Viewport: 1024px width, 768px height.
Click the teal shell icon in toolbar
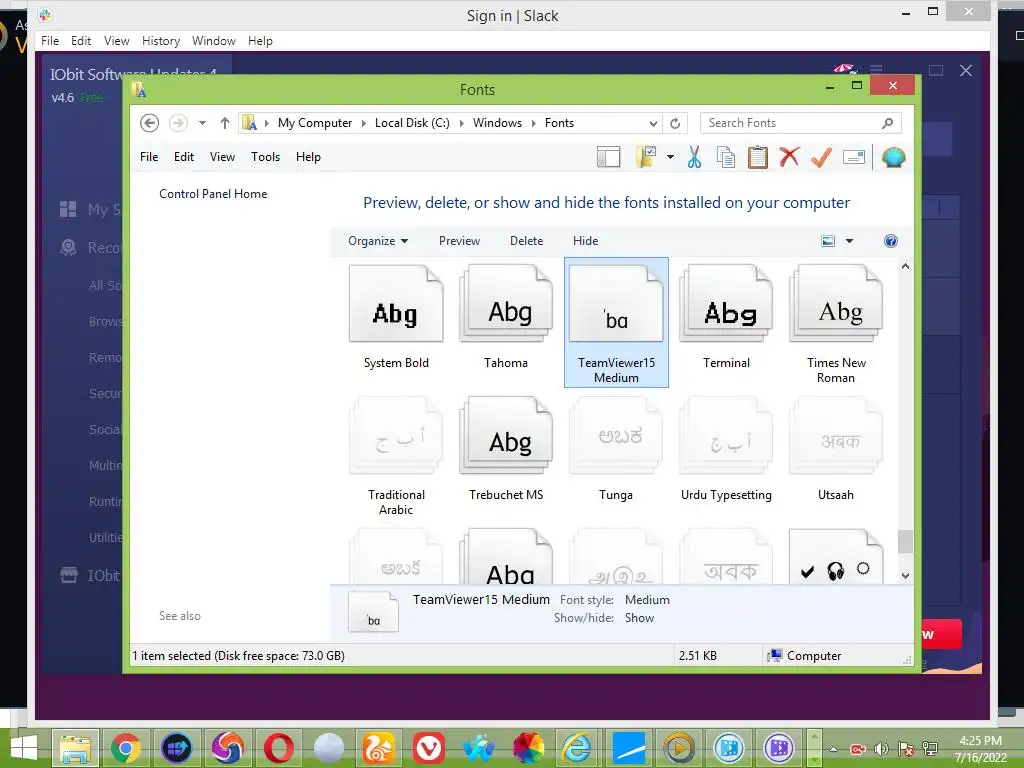893,157
